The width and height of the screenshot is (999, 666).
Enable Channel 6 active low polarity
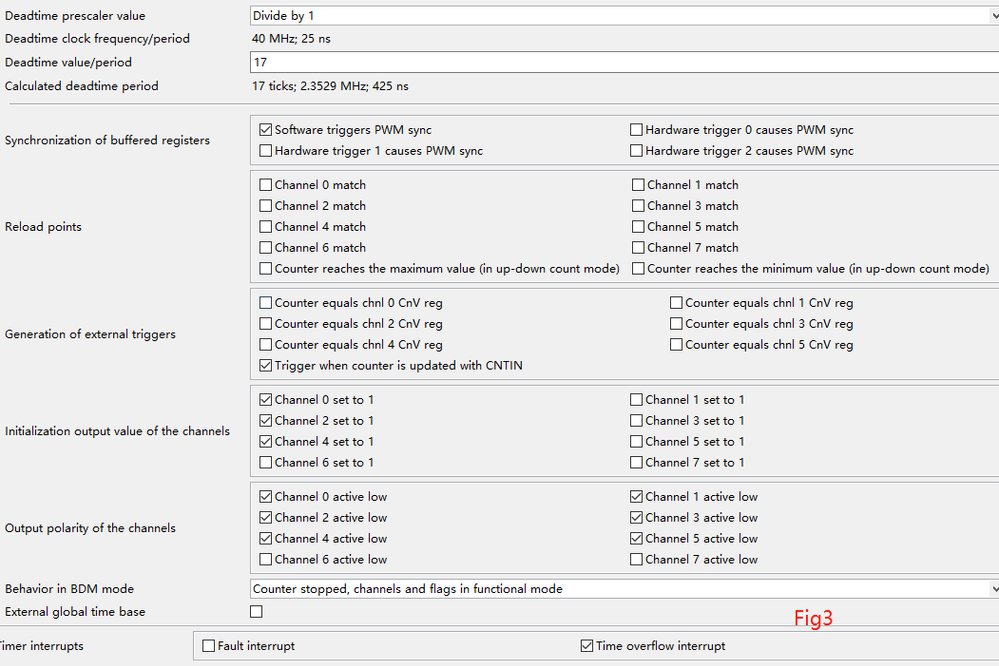(x=266, y=560)
